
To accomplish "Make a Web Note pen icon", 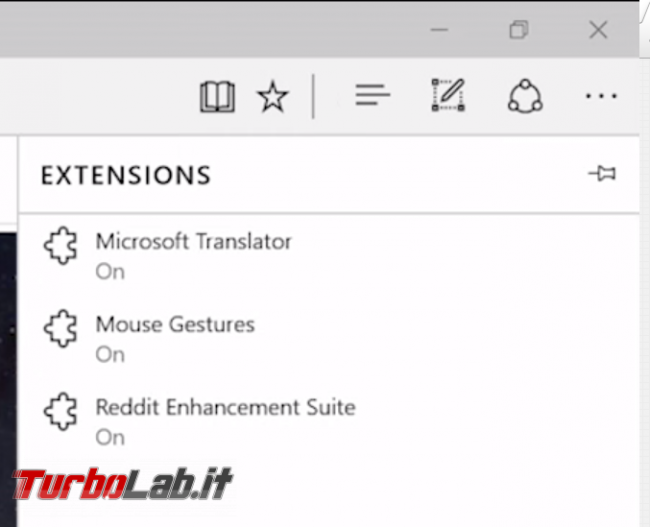I will 448,95.
